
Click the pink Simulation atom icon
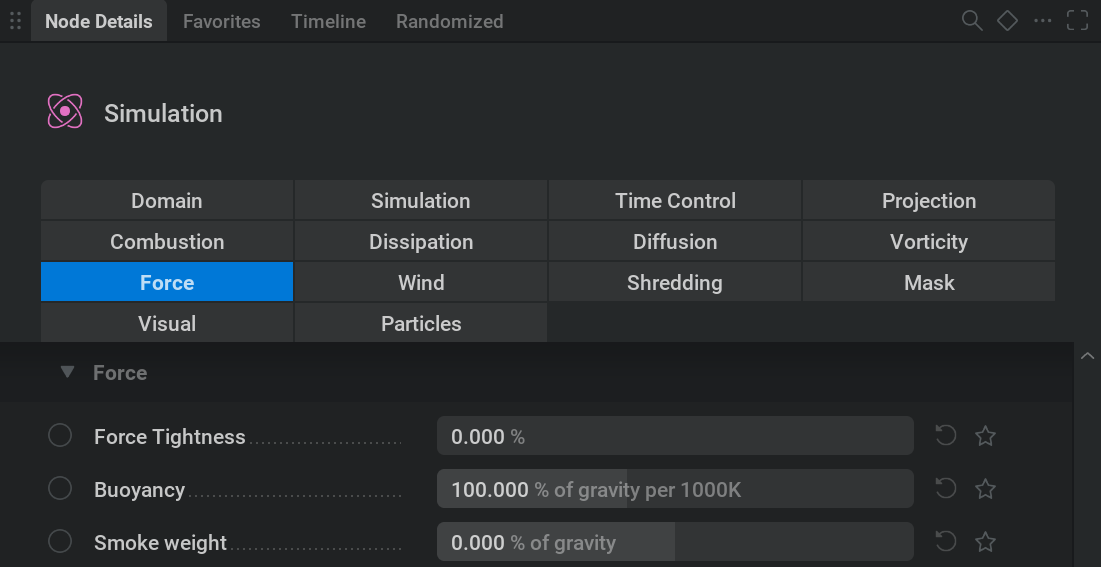65,111
